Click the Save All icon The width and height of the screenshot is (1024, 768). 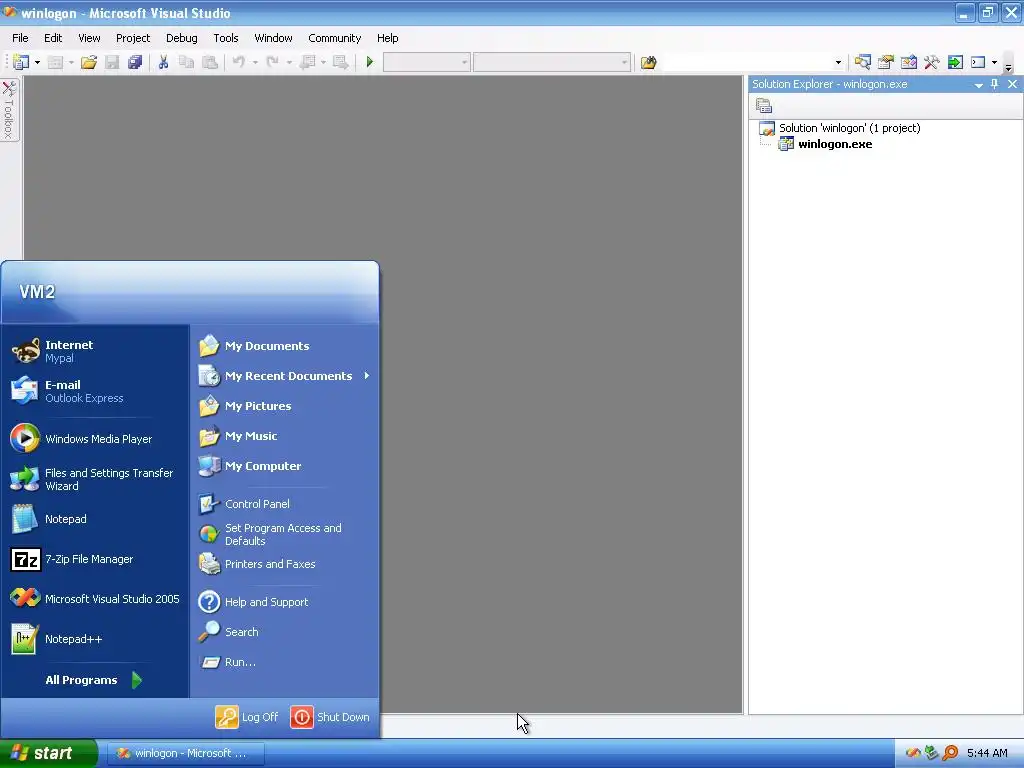point(135,62)
